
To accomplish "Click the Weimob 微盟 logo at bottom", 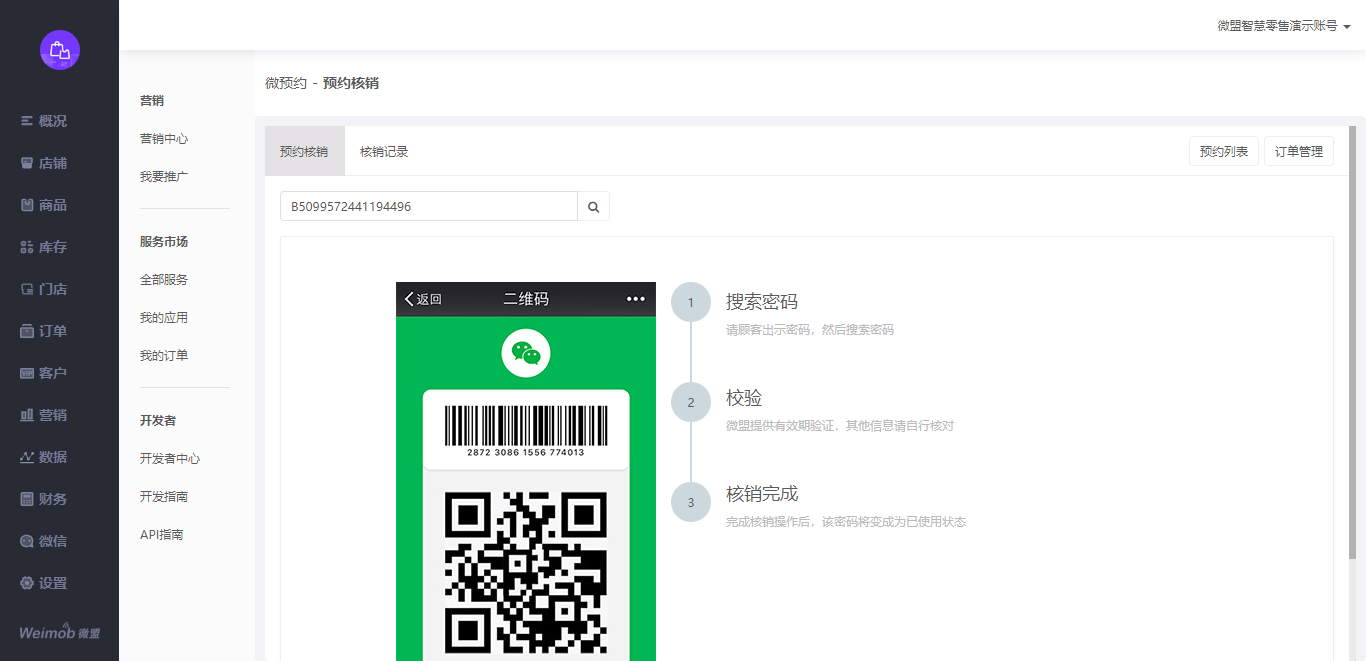I will tap(59, 632).
